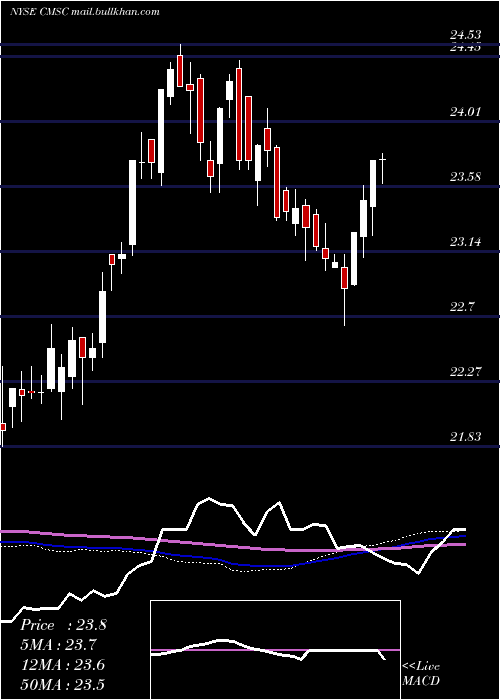Click the '<<Live MACD' label

coord(421,674)
